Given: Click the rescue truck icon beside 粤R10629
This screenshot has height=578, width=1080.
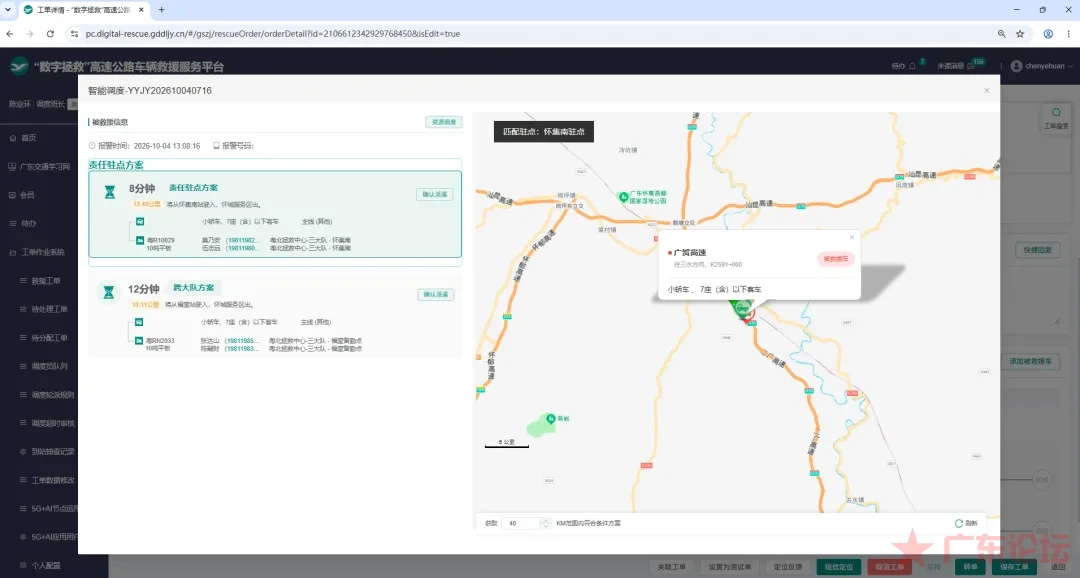Looking at the screenshot, I should (140, 240).
